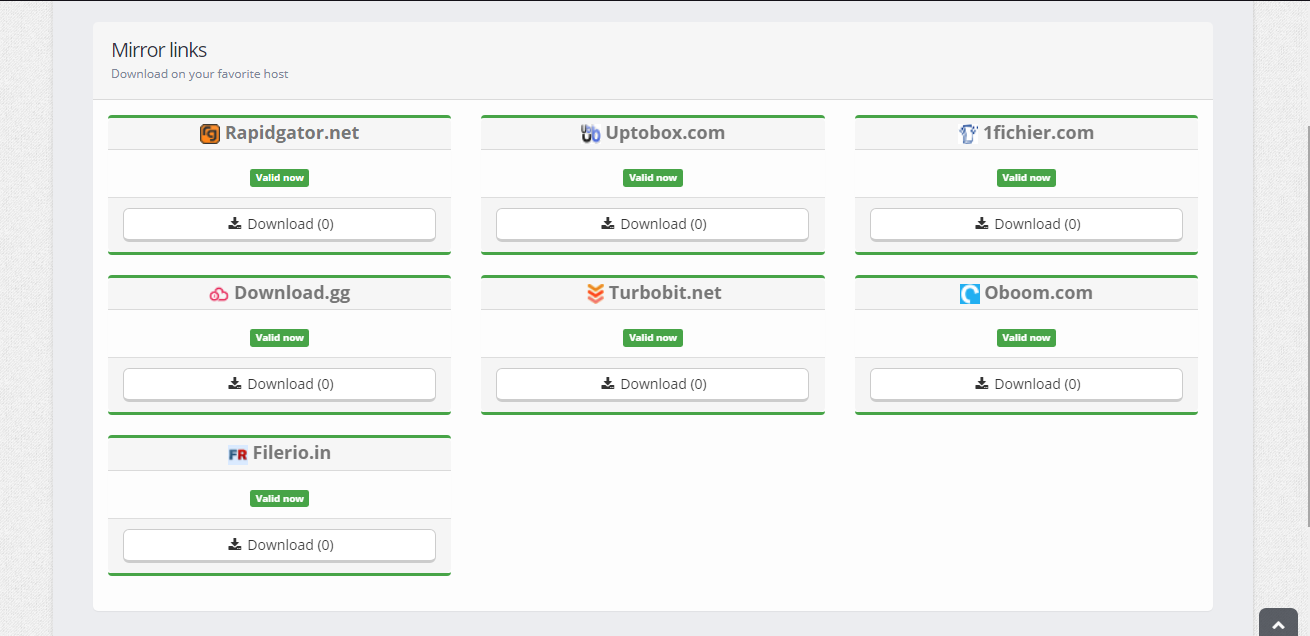Image resolution: width=1310 pixels, height=636 pixels.
Task: Click Valid now badge under Oboom.com
Action: click(1026, 338)
